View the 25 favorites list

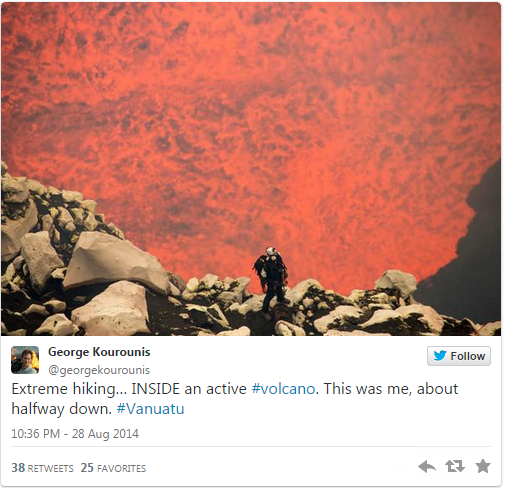pyautogui.click(x=113, y=468)
